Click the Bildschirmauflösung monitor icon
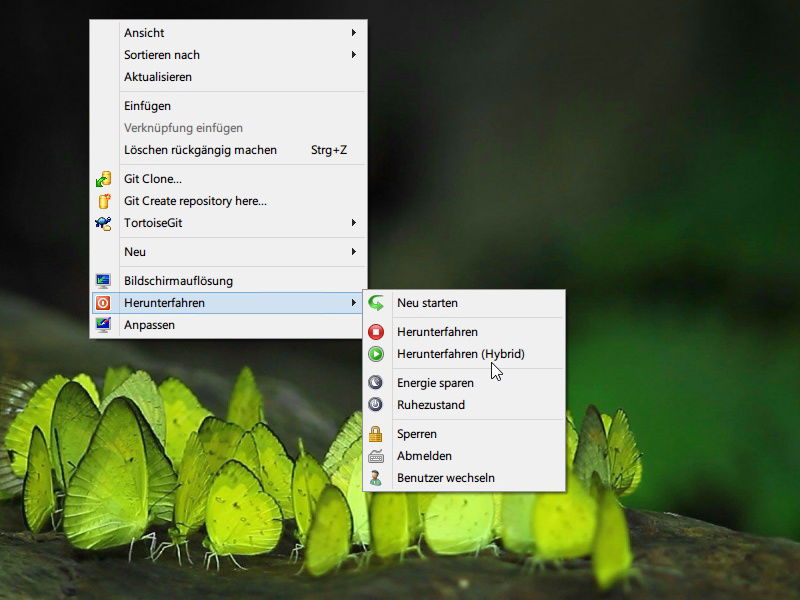The image size is (800, 600). click(x=103, y=281)
